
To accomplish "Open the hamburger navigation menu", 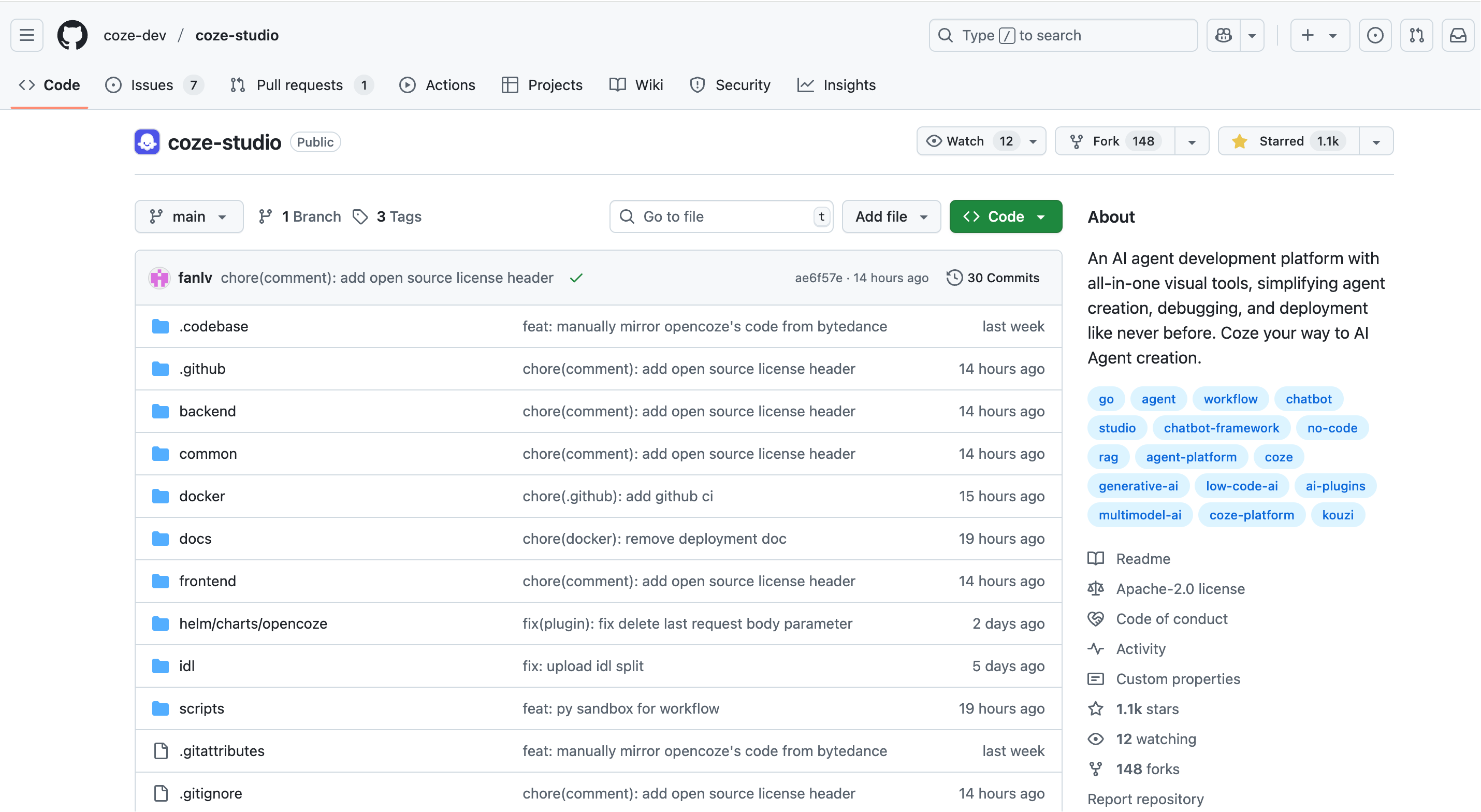I will click(x=26, y=35).
